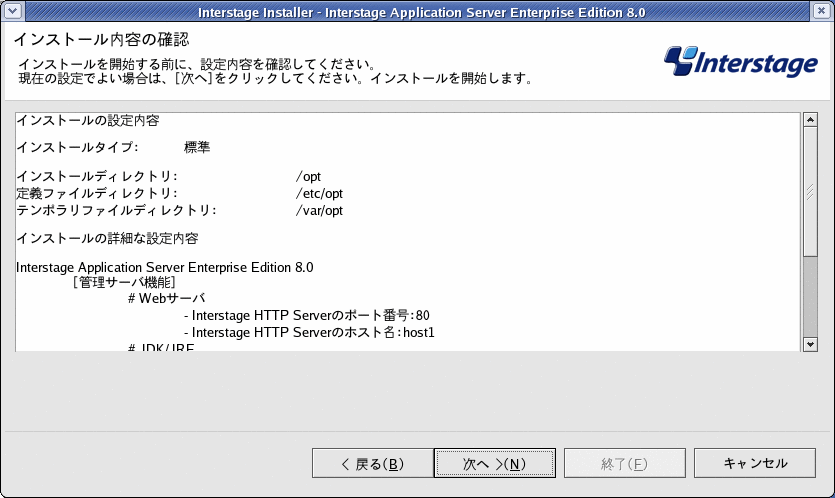This screenshot has width=835, height=498.
Task: Click the HTTP Server host name host1 line
Action: (309, 332)
